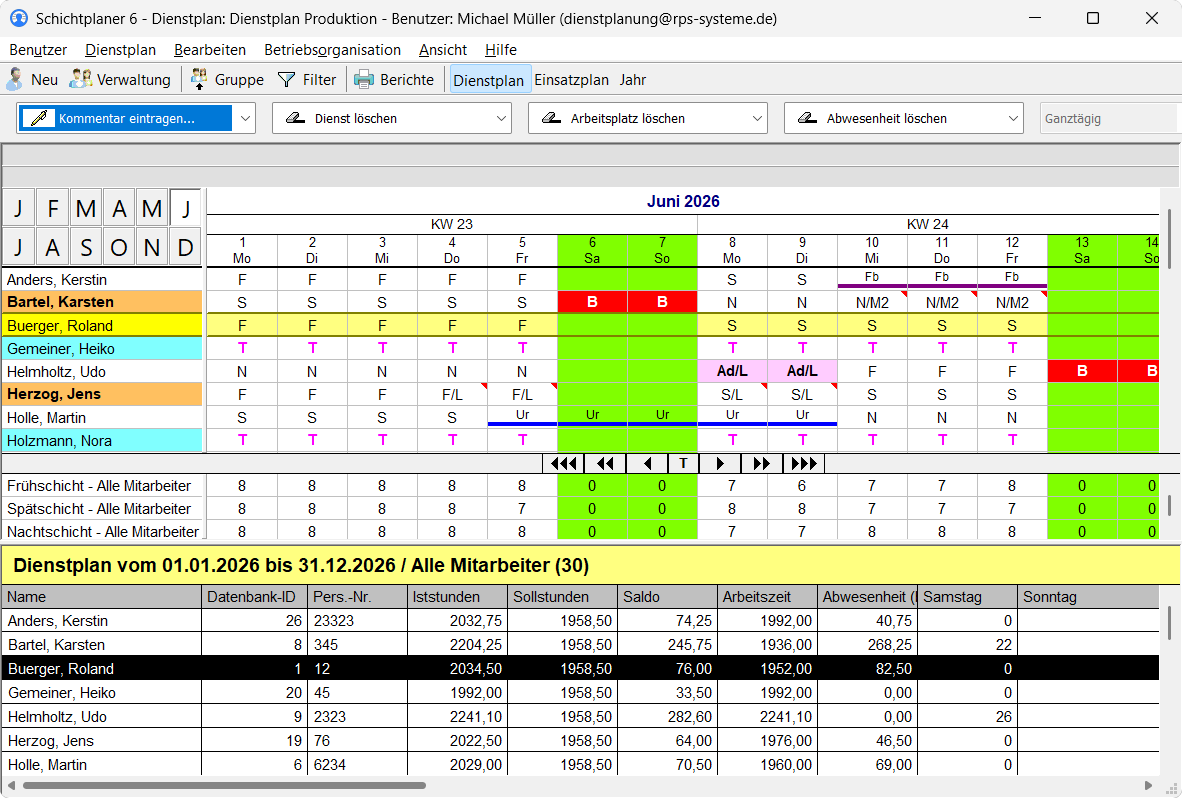Select the September month button S

tap(86, 247)
